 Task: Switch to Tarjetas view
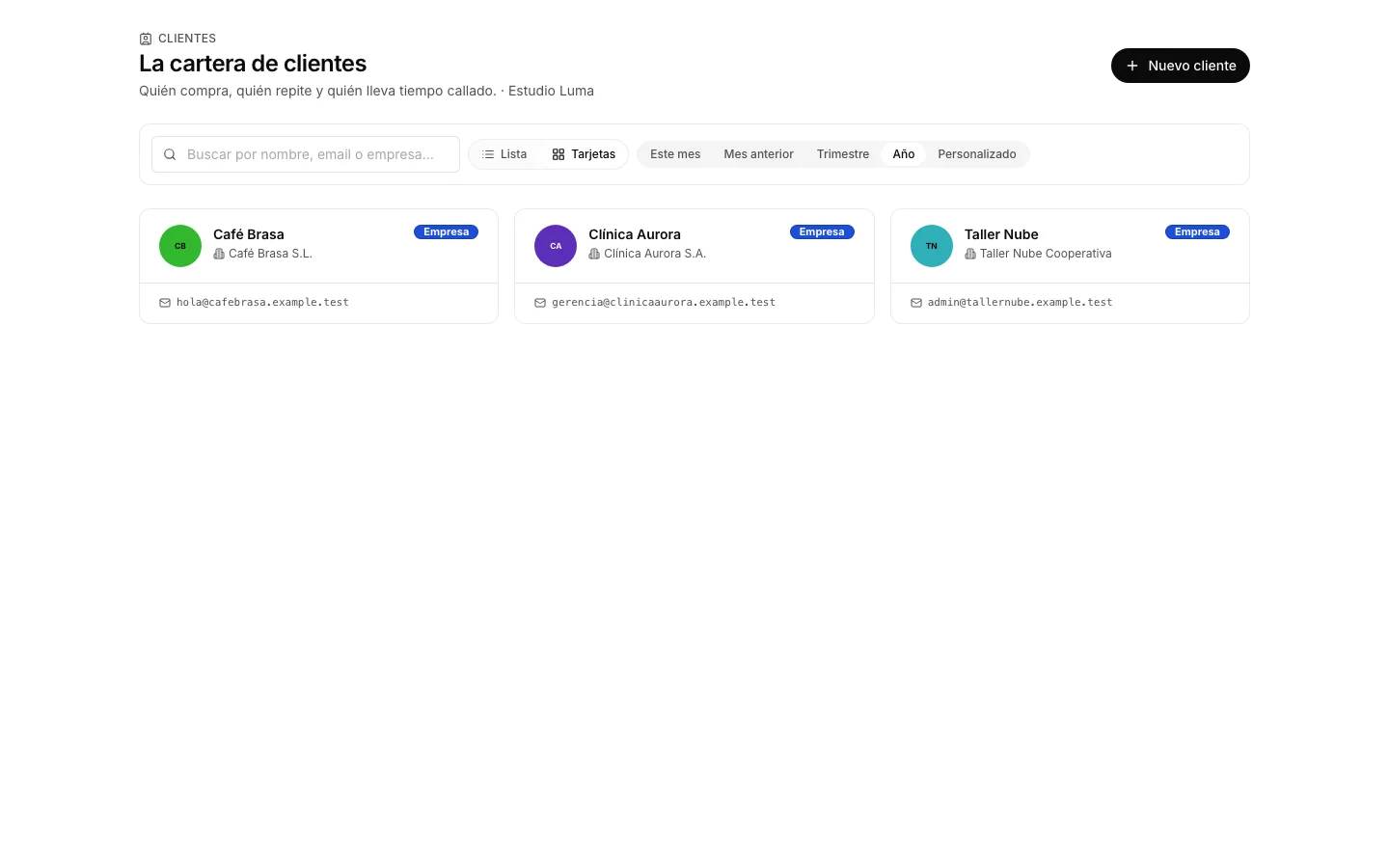tap(584, 154)
